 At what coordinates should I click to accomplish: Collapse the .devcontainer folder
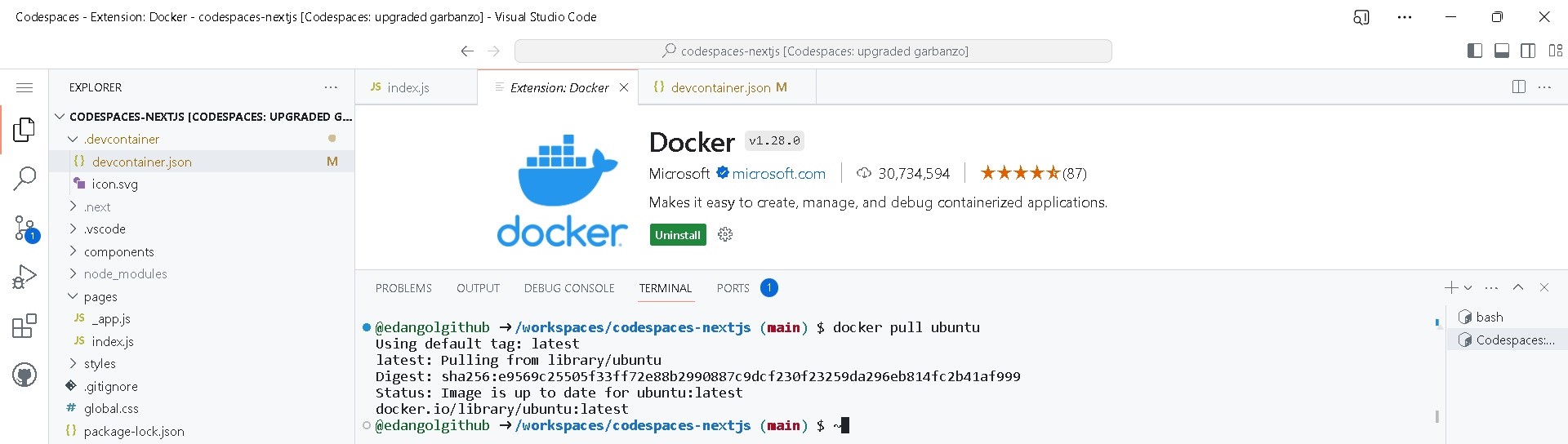(203, 139)
